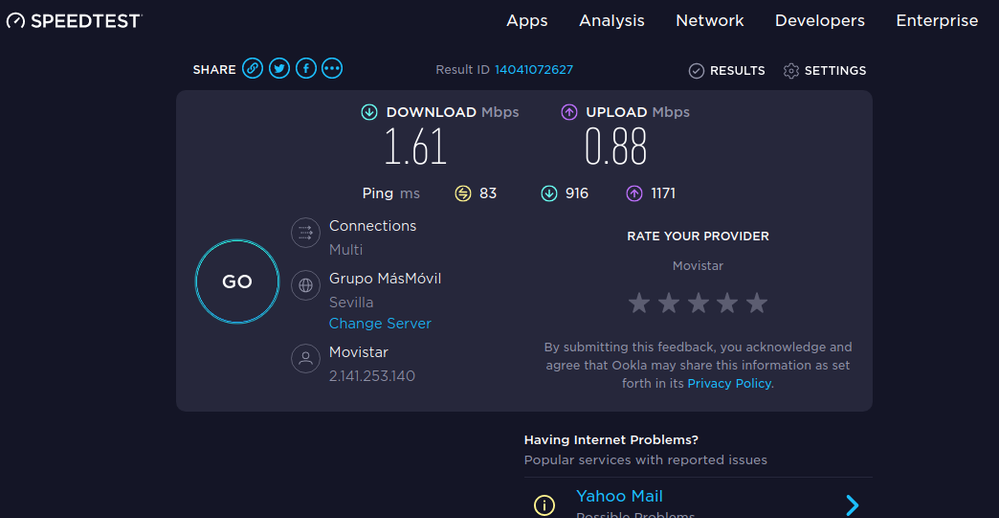Image resolution: width=999 pixels, height=518 pixels.
Task: Click the user ISP icon
Action: tap(305, 359)
